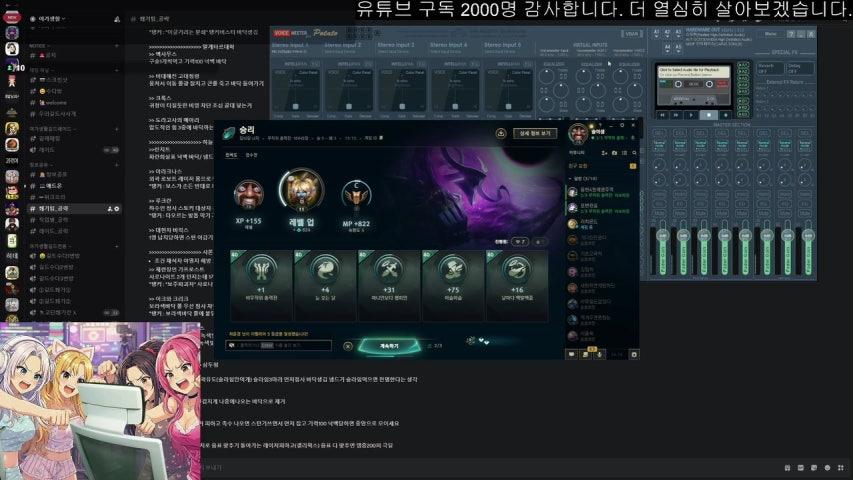The image size is (853, 480).
Task: Click the cassette rewind button in Voicemeeter
Action: pyautogui.click(x=662, y=115)
